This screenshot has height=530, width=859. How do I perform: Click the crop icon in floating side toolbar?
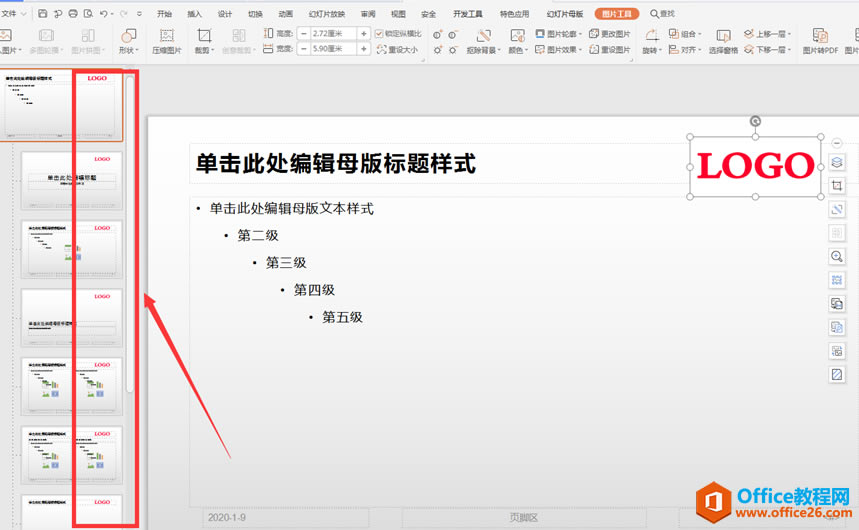tap(837, 186)
